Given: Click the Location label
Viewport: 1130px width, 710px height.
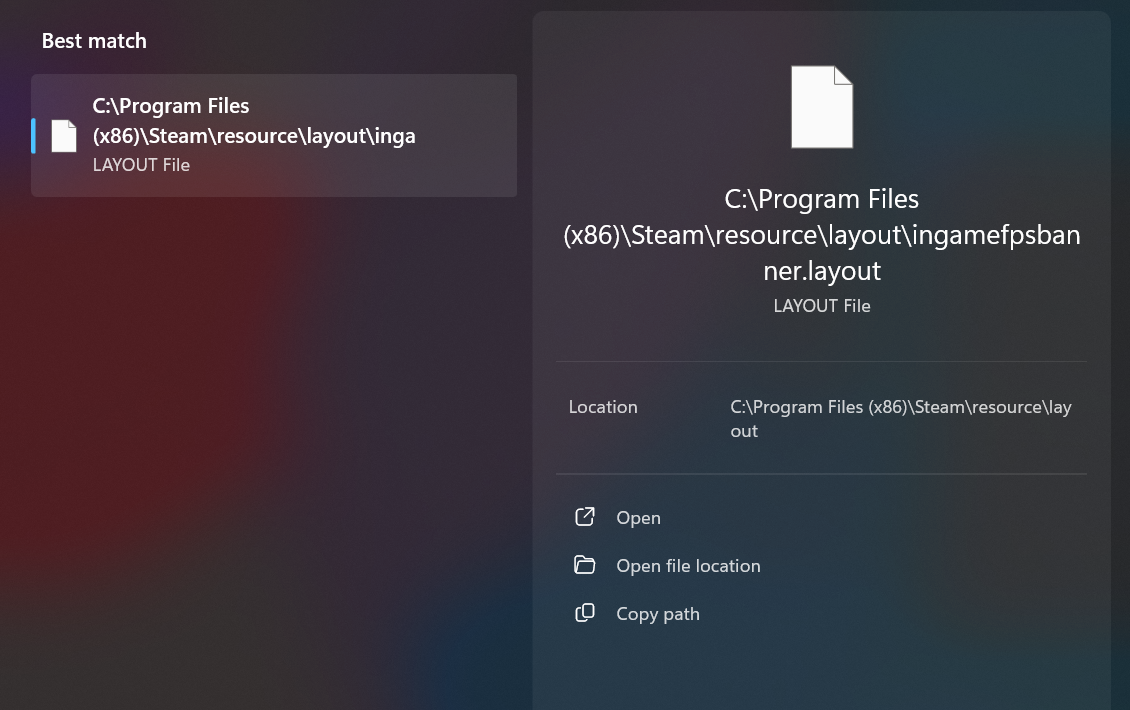Looking at the screenshot, I should click(x=603, y=407).
